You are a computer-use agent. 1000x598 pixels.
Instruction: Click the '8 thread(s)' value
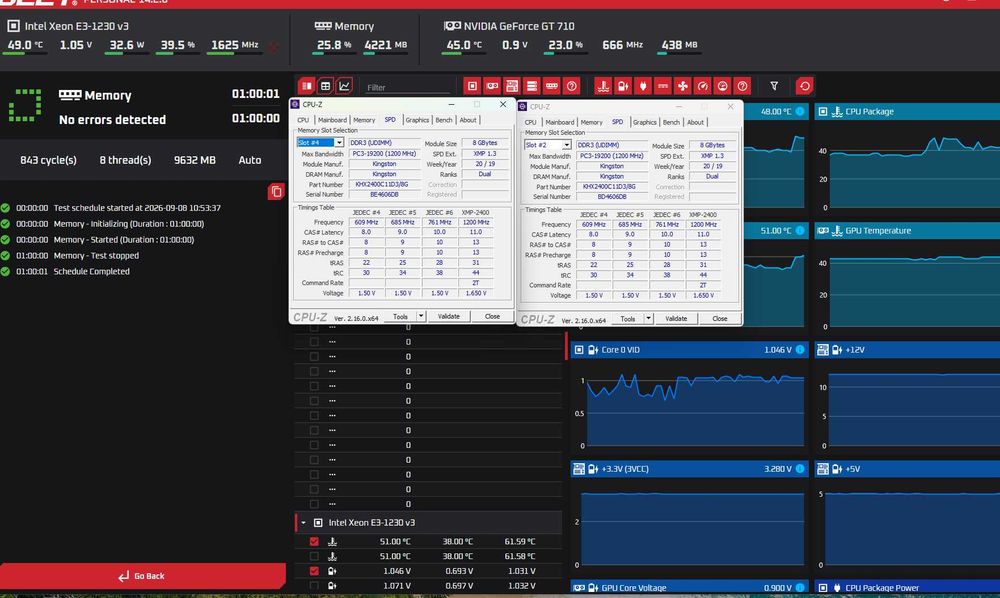pos(125,160)
